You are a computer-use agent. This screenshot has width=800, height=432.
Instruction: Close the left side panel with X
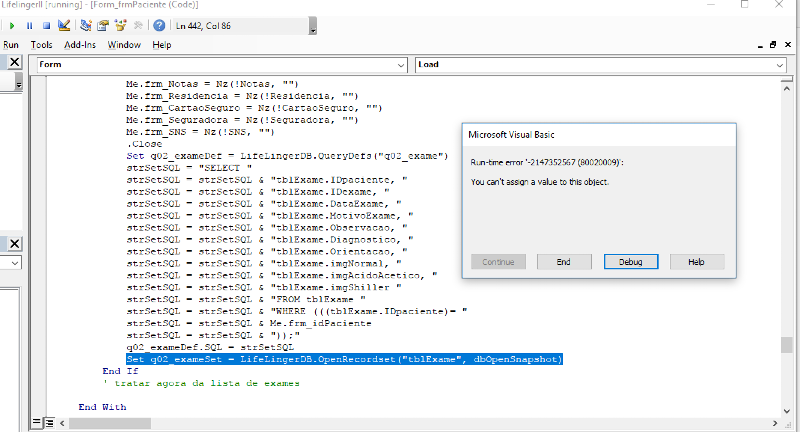pos(15,64)
